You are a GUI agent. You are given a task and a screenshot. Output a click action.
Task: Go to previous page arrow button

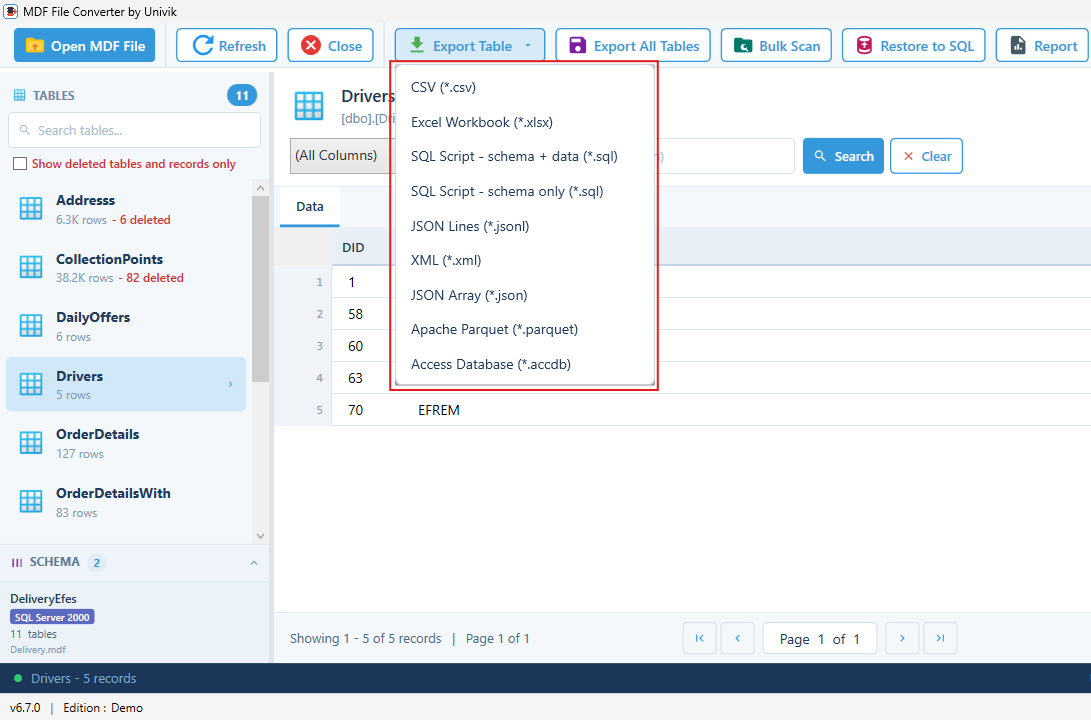[x=738, y=638]
